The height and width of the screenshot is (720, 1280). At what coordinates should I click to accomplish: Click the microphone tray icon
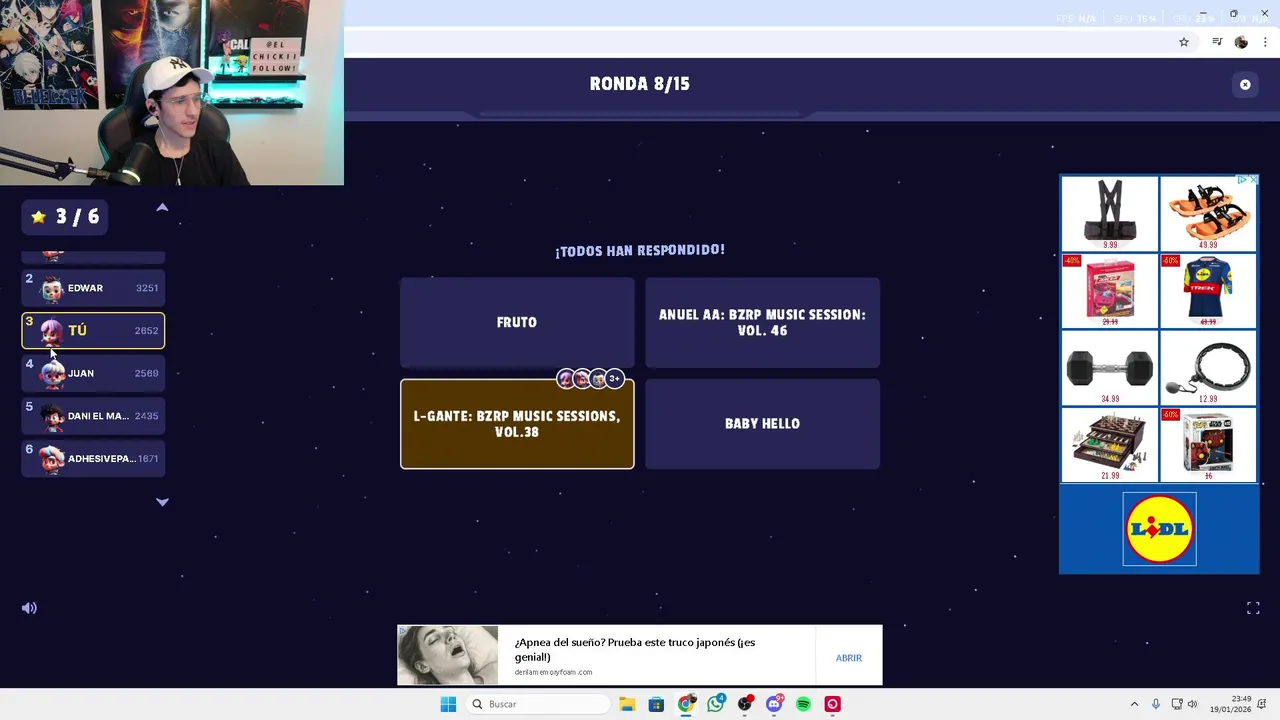click(1156, 704)
